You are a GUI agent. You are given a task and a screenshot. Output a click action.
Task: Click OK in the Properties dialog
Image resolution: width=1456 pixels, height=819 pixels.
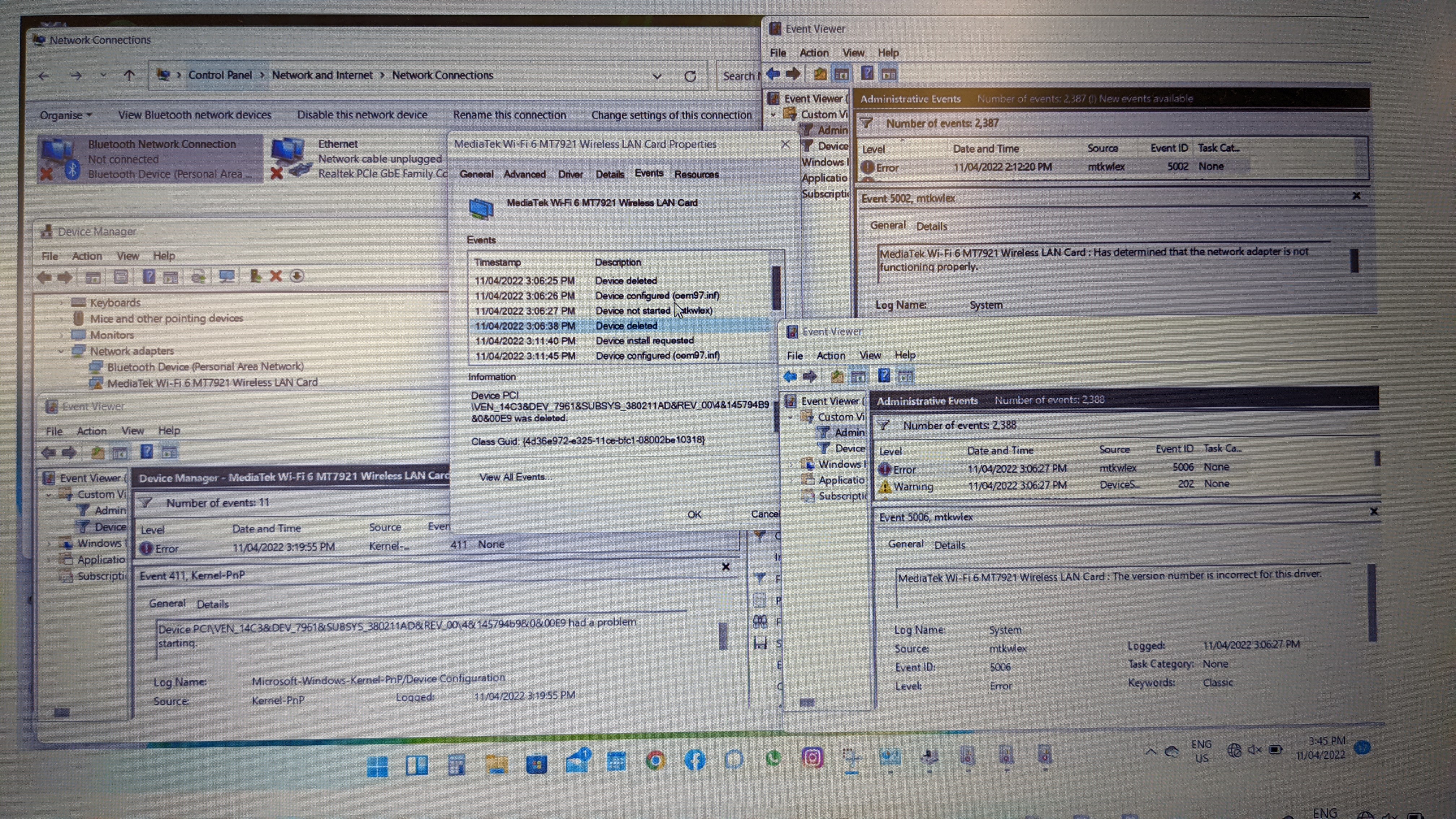694,514
